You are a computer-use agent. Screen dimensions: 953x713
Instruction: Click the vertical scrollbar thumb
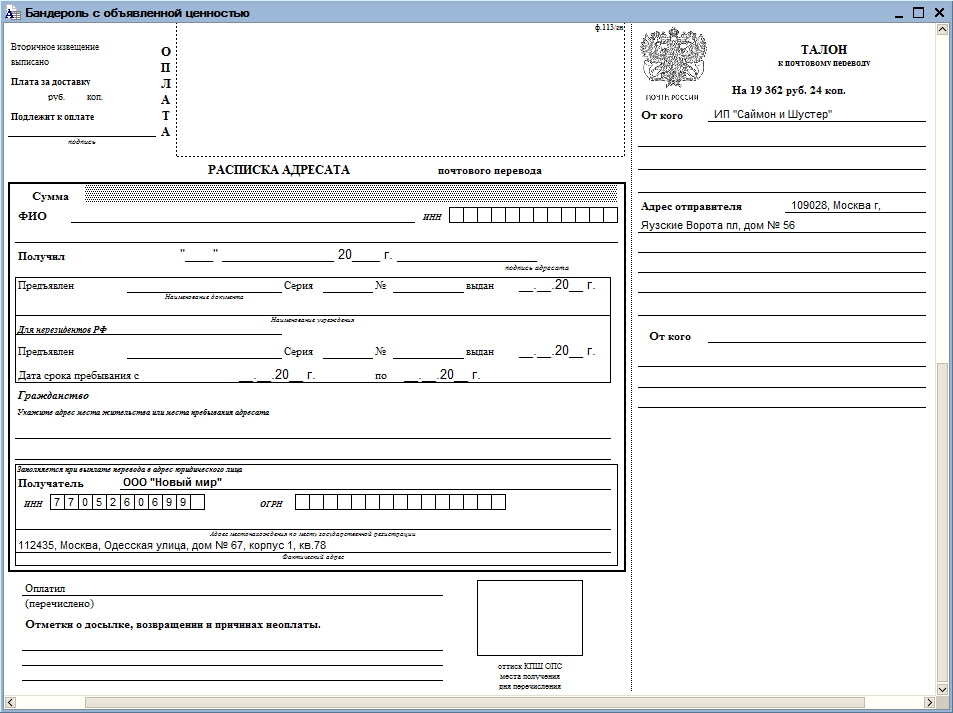pos(942,524)
